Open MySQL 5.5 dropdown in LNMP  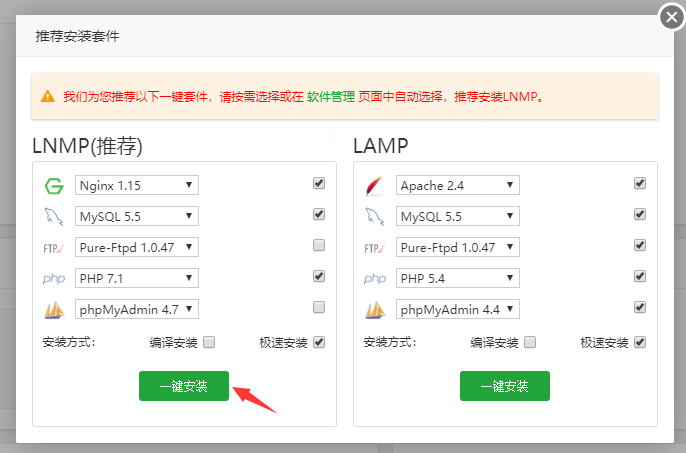tap(137, 216)
